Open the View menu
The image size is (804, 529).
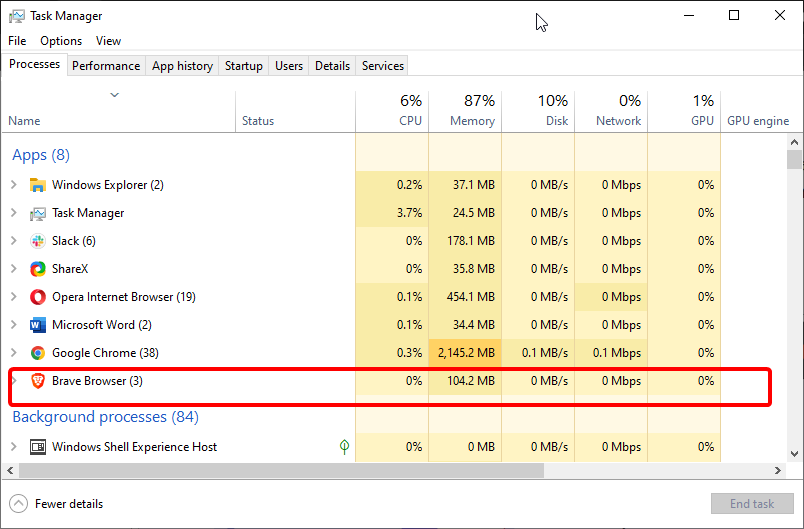point(108,41)
